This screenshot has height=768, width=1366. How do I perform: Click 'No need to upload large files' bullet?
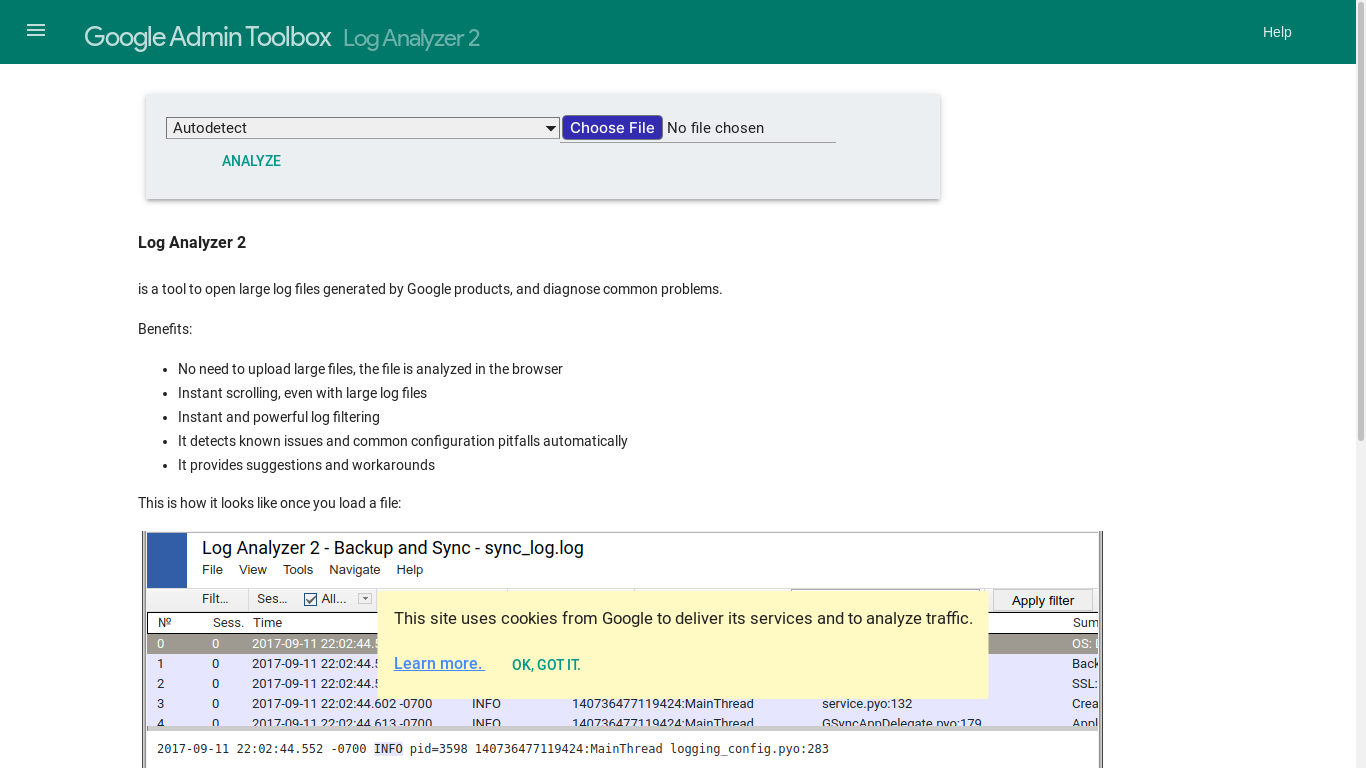point(370,369)
